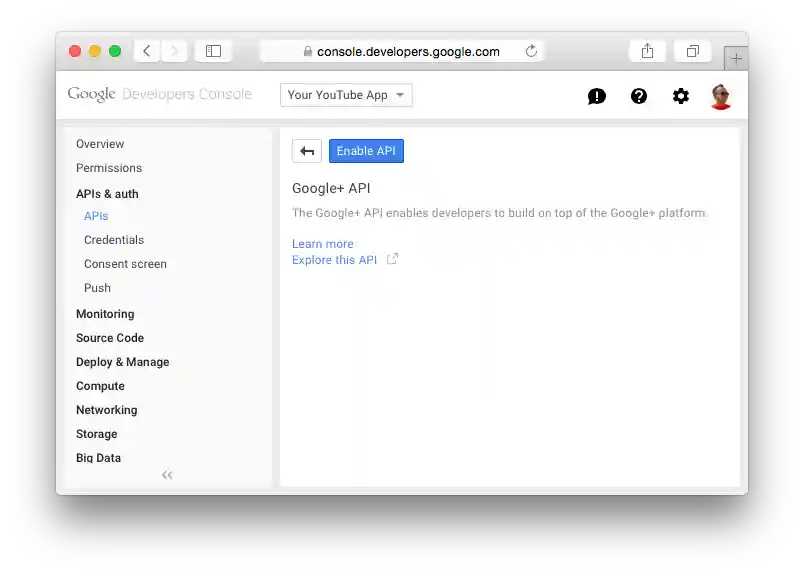
Task: Collapse the sidebar with the double chevron
Action: click(167, 475)
